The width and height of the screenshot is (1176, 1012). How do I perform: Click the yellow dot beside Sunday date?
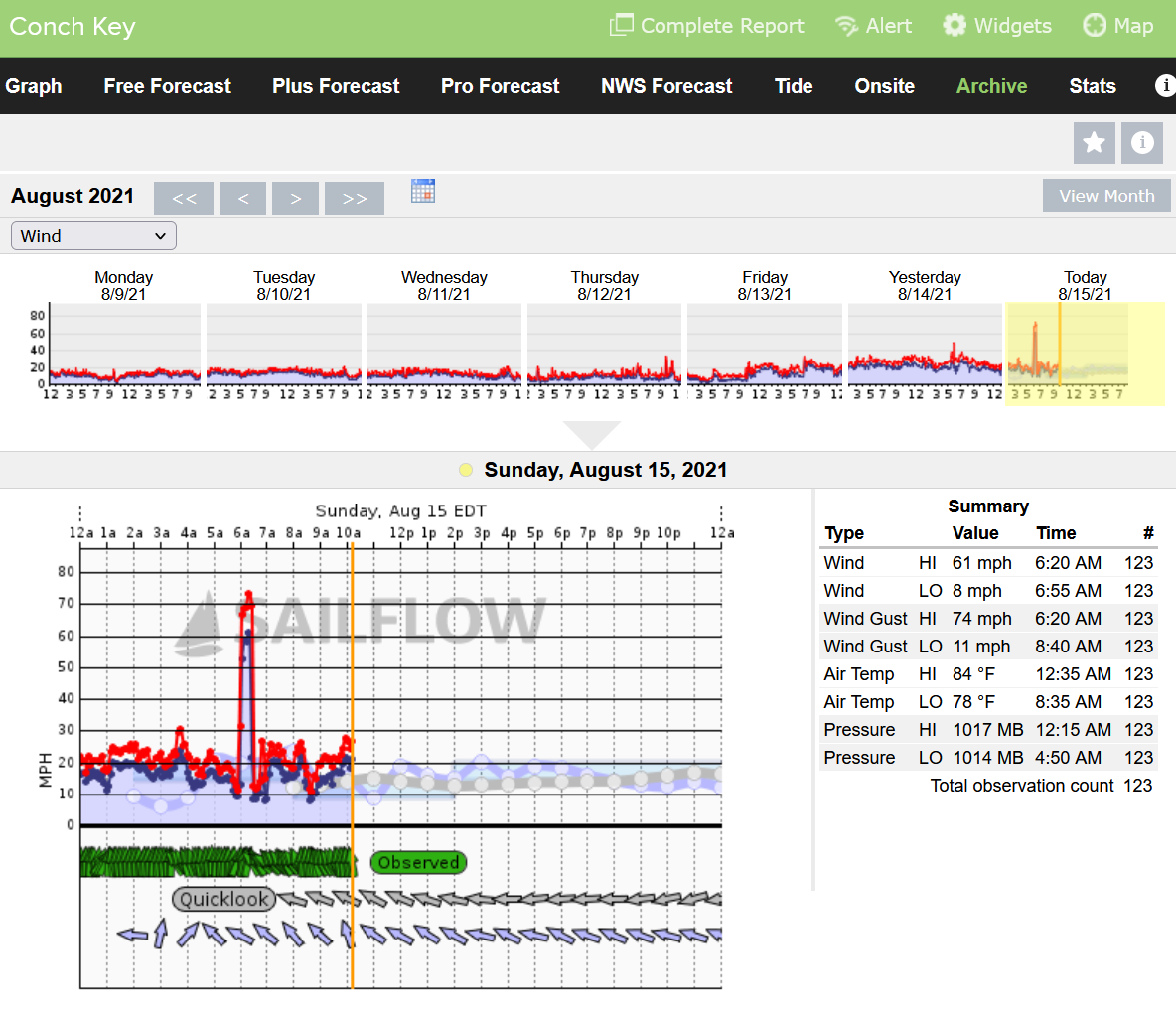[x=466, y=470]
